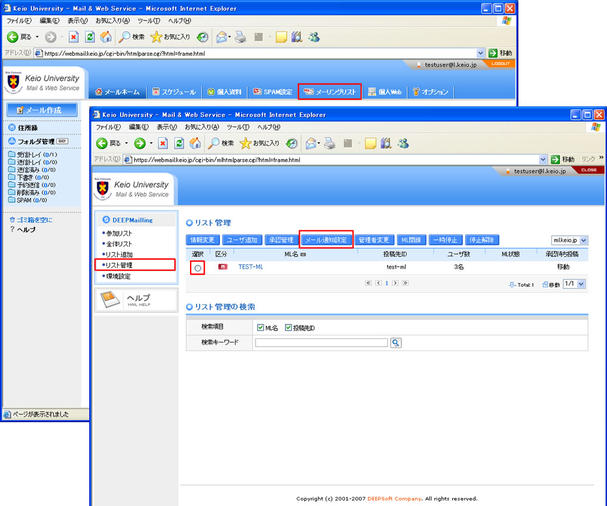This screenshot has height=506, width=607.
Task: Click the search magnifier icon beside keyword field
Action: tap(396, 342)
